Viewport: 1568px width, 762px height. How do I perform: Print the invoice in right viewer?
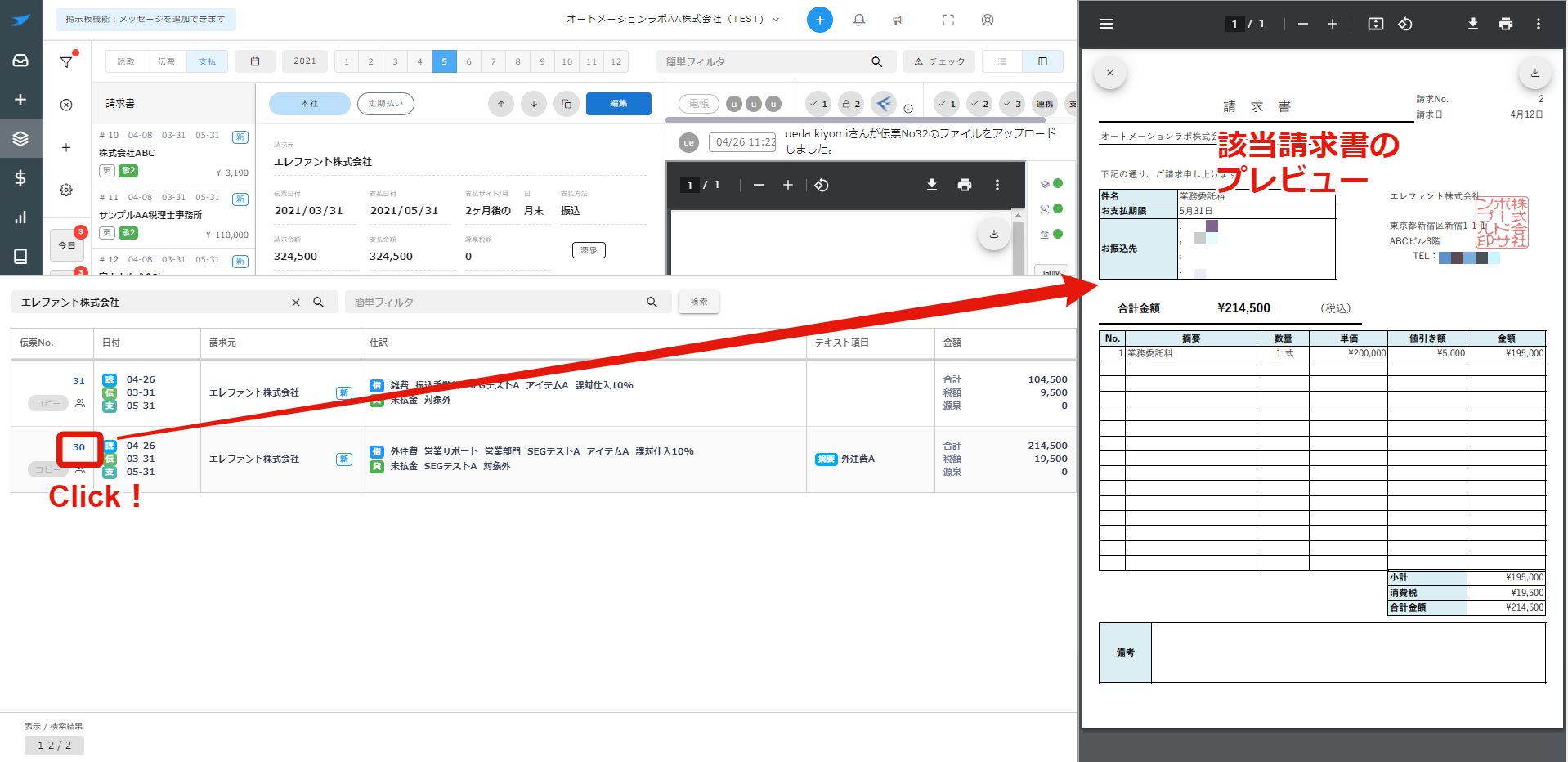coord(1506,24)
